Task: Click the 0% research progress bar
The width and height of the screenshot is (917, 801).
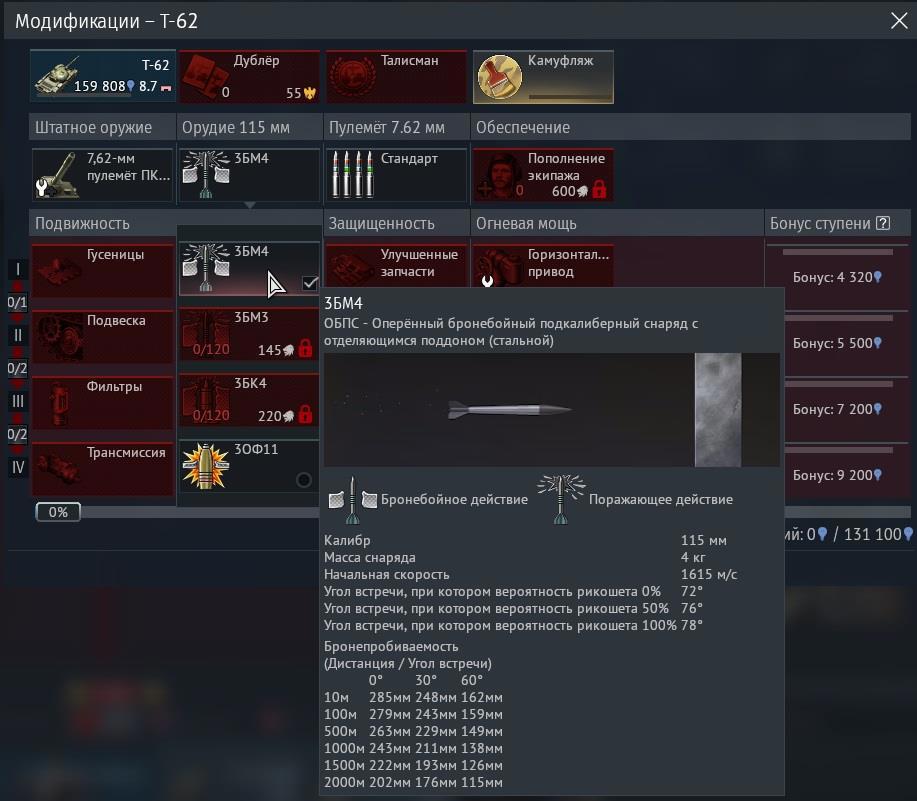Action: tap(58, 512)
